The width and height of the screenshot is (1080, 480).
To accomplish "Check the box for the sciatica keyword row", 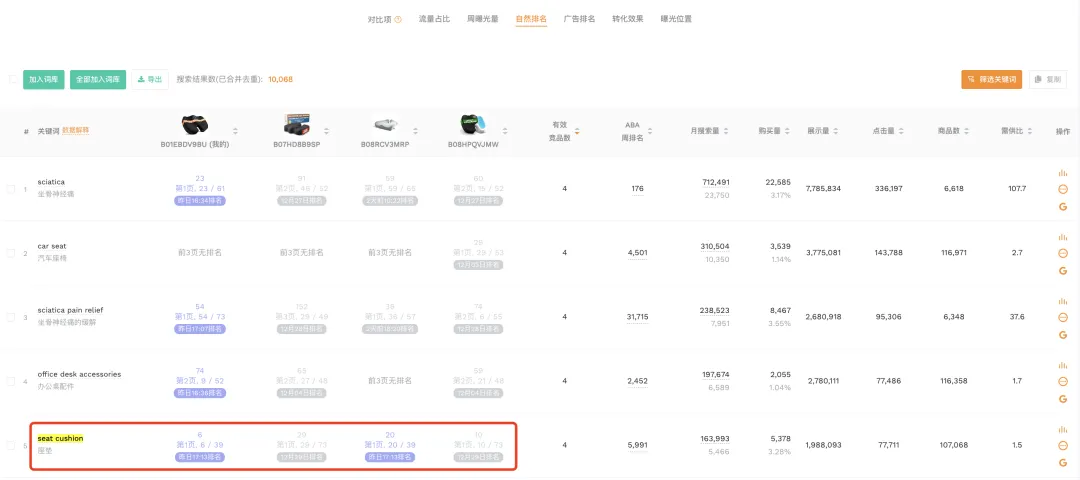I will [x=12, y=189].
